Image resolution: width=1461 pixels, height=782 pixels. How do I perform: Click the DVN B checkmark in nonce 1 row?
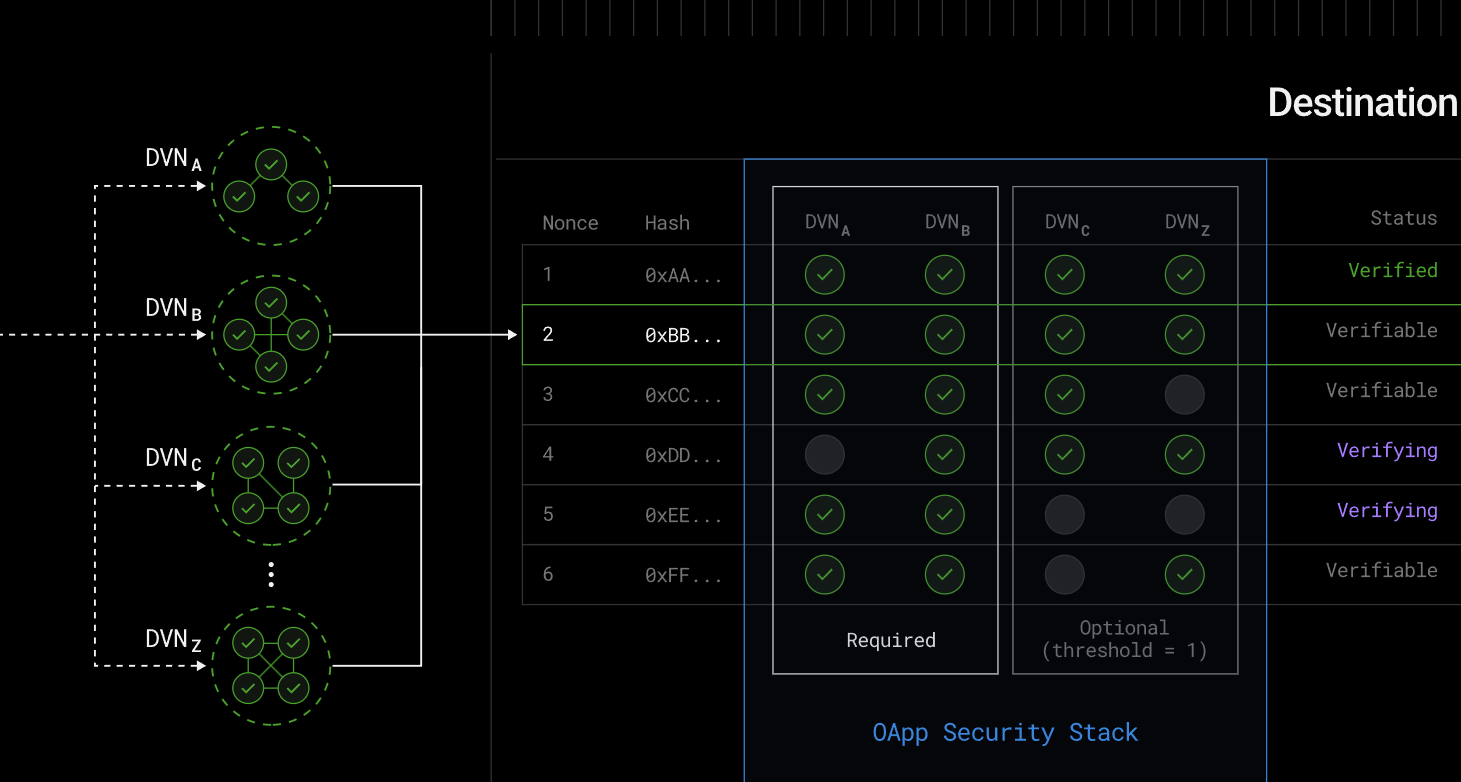pos(945,274)
